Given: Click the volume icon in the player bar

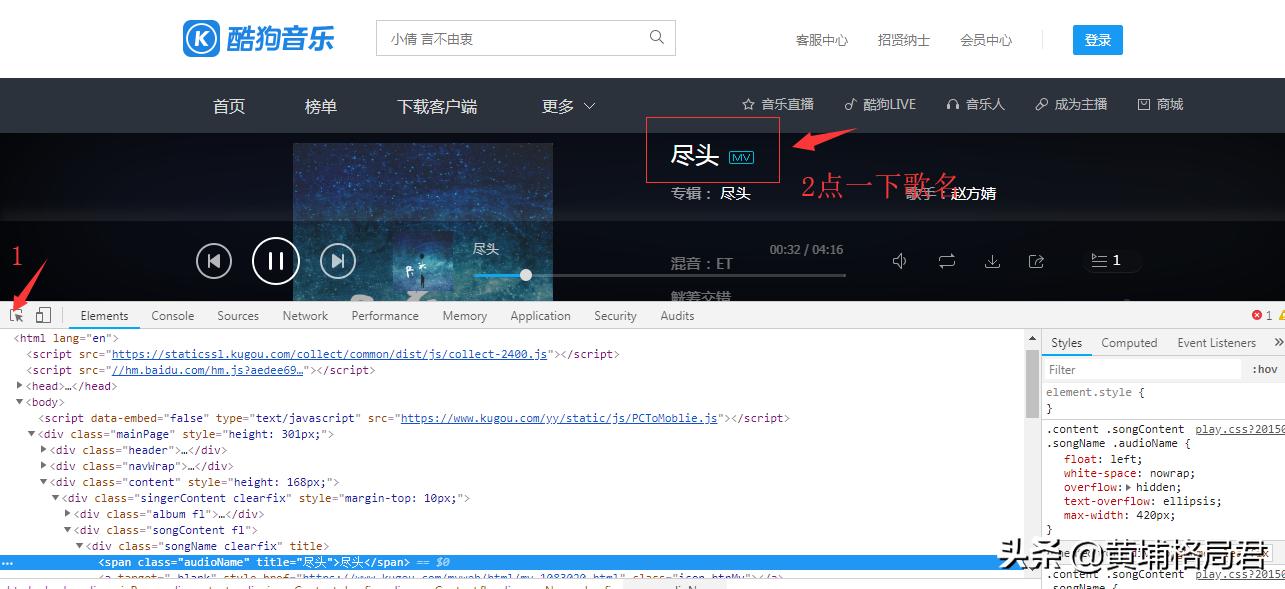Looking at the screenshot, I should [x=899, y=260].
